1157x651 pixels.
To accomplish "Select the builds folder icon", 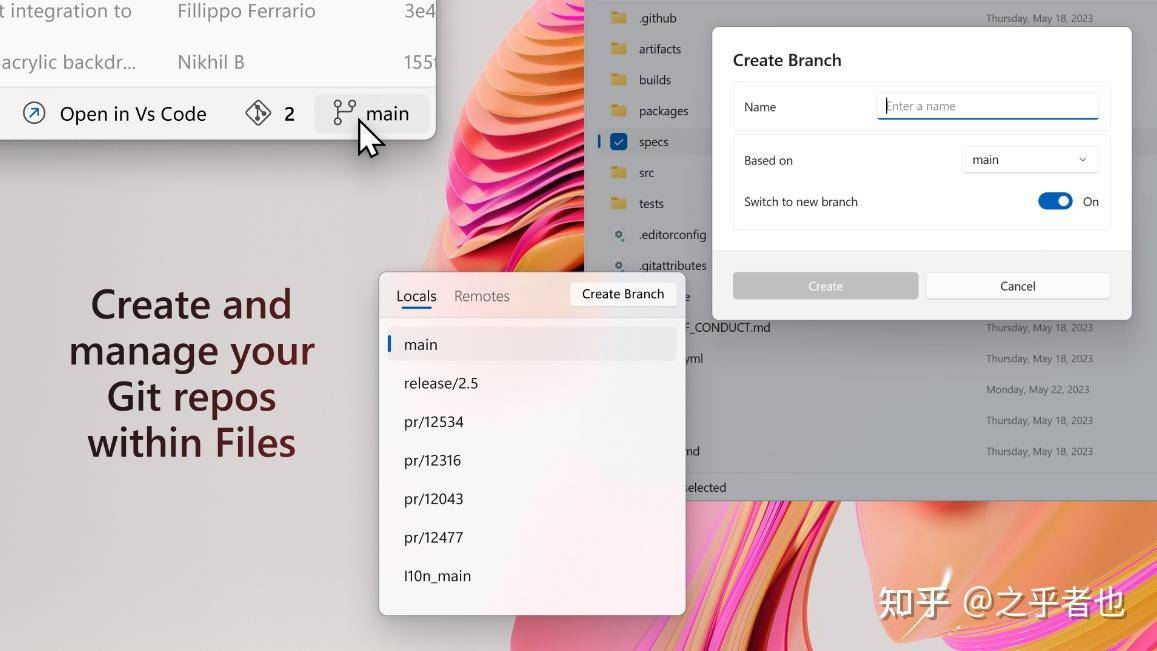I will [618, 80].
